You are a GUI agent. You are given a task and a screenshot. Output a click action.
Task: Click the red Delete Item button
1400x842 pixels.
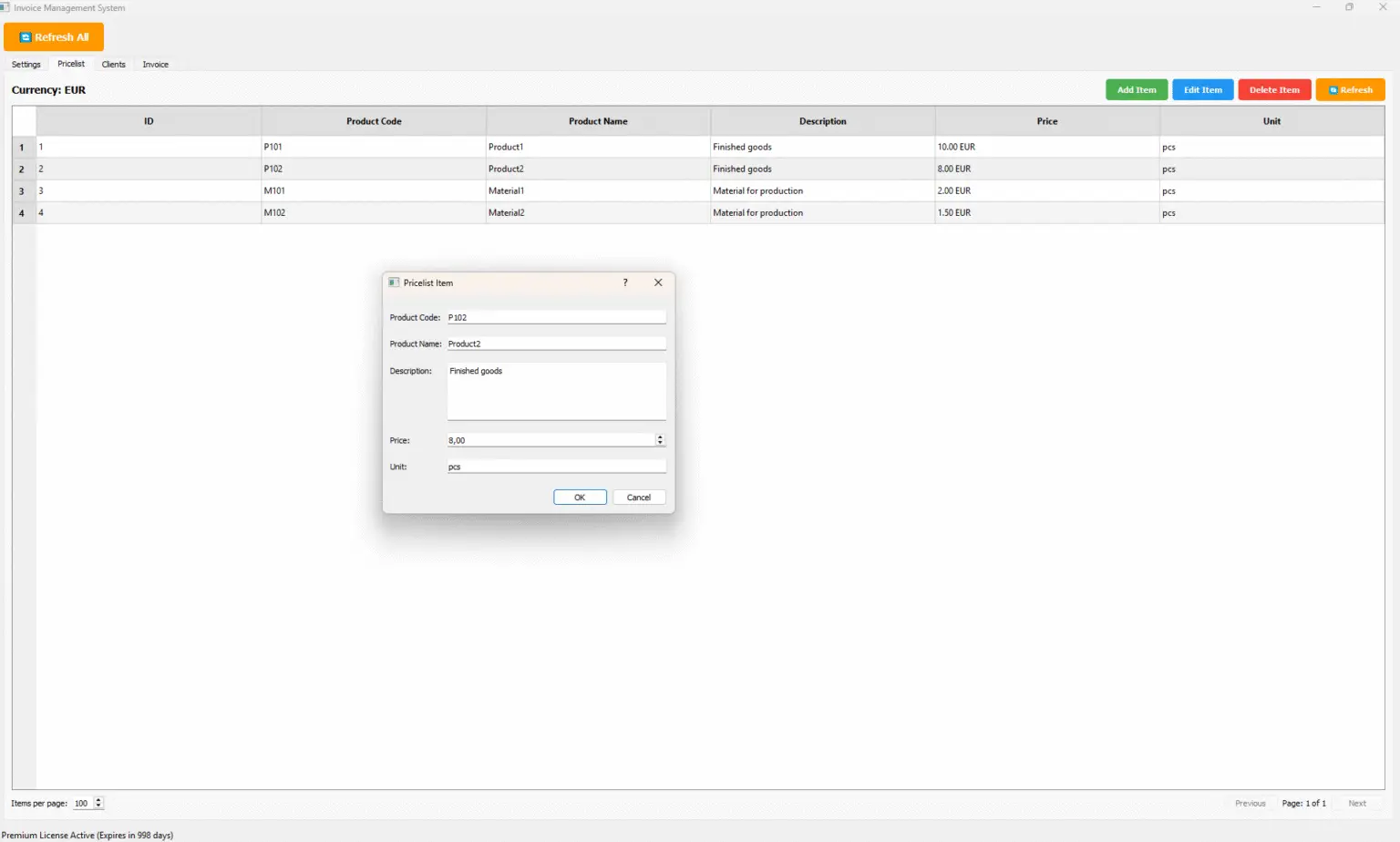point(1273,90)
